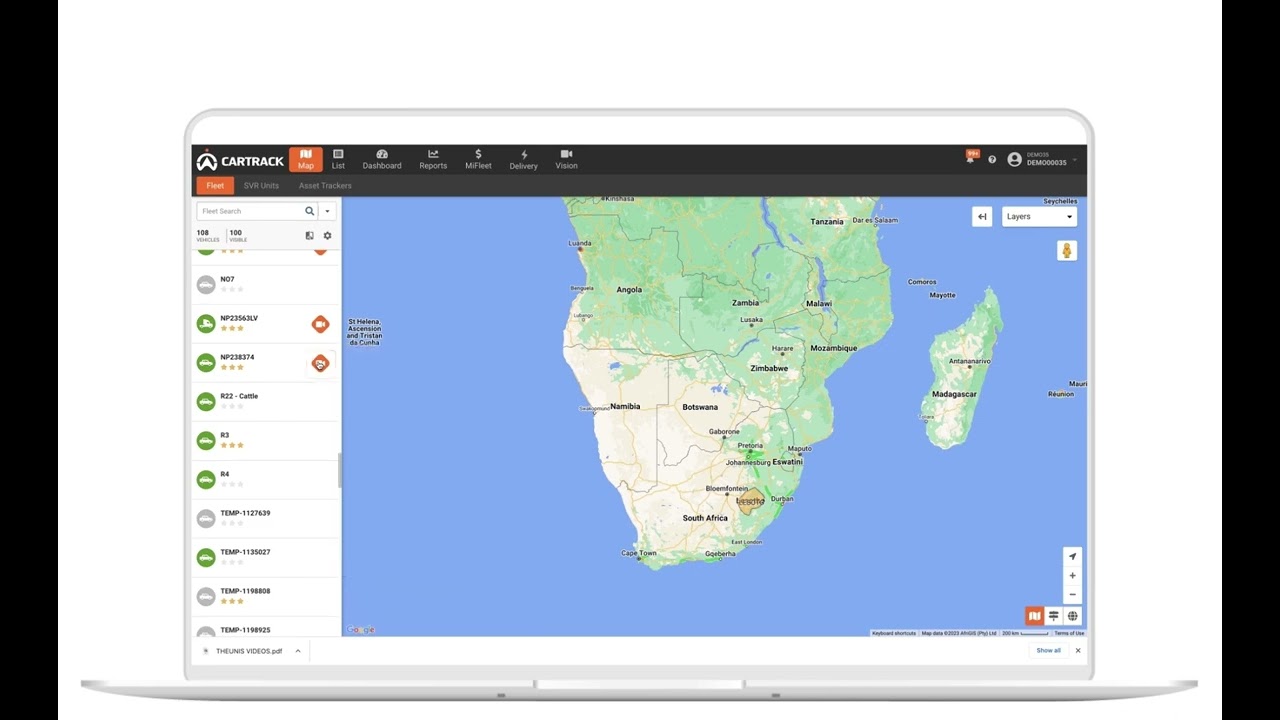Open notifications bell with 99+ badge
The height and width of the screenshot is (720, 1280).
coord(971,157)
